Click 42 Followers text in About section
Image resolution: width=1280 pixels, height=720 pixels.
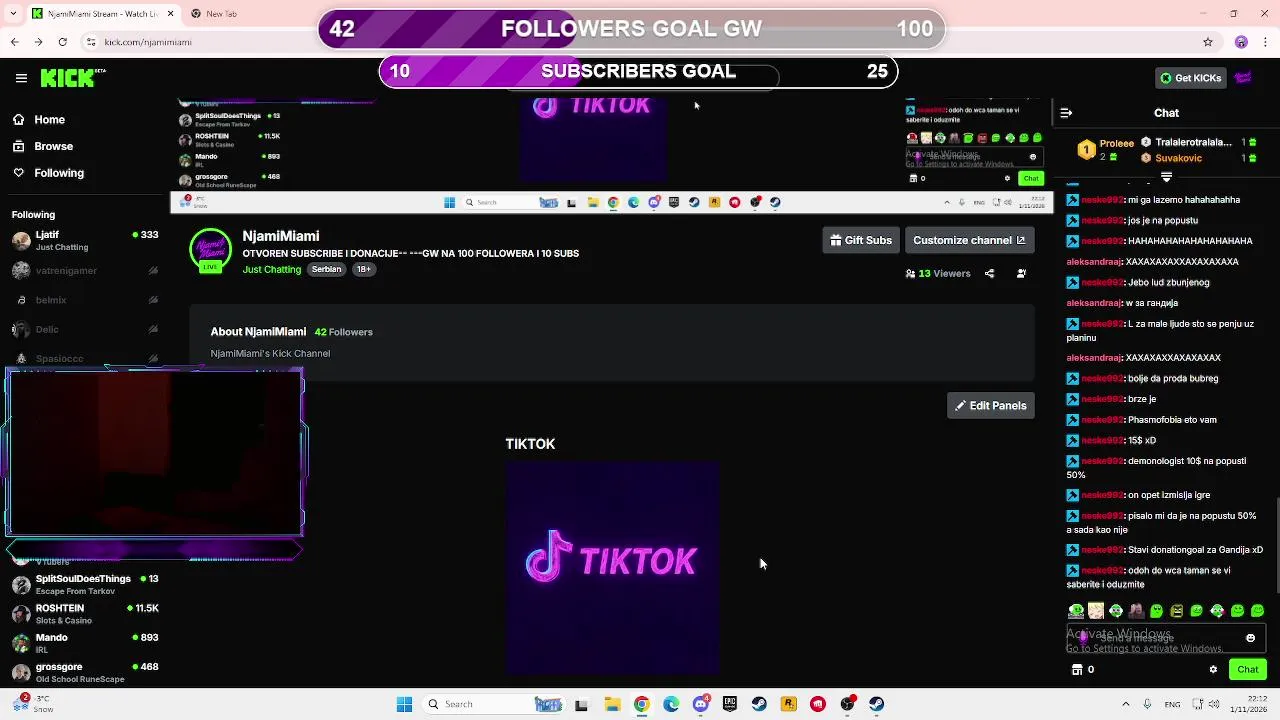343,332
